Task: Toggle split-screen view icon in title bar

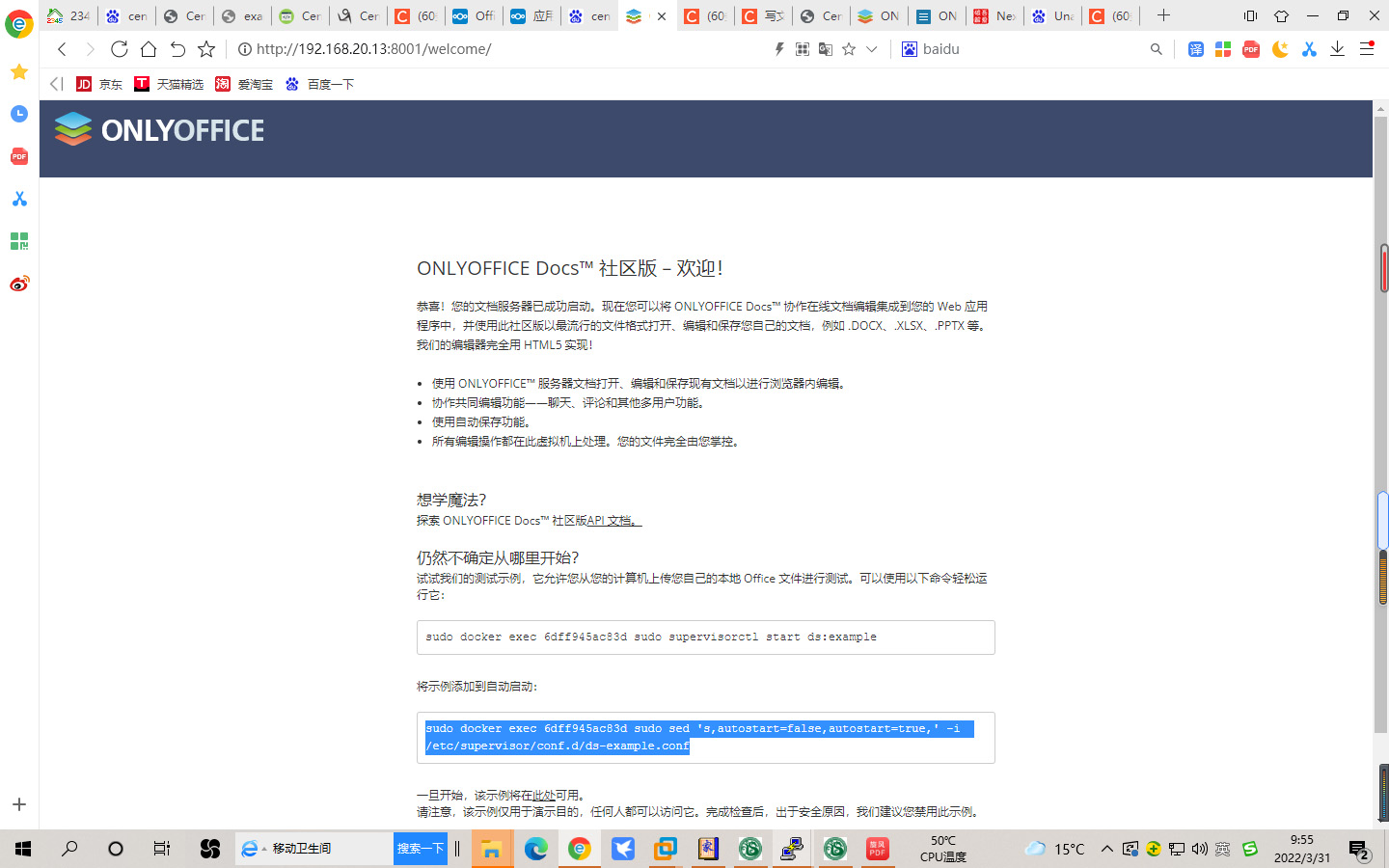Action: [x=1250, y=15]
